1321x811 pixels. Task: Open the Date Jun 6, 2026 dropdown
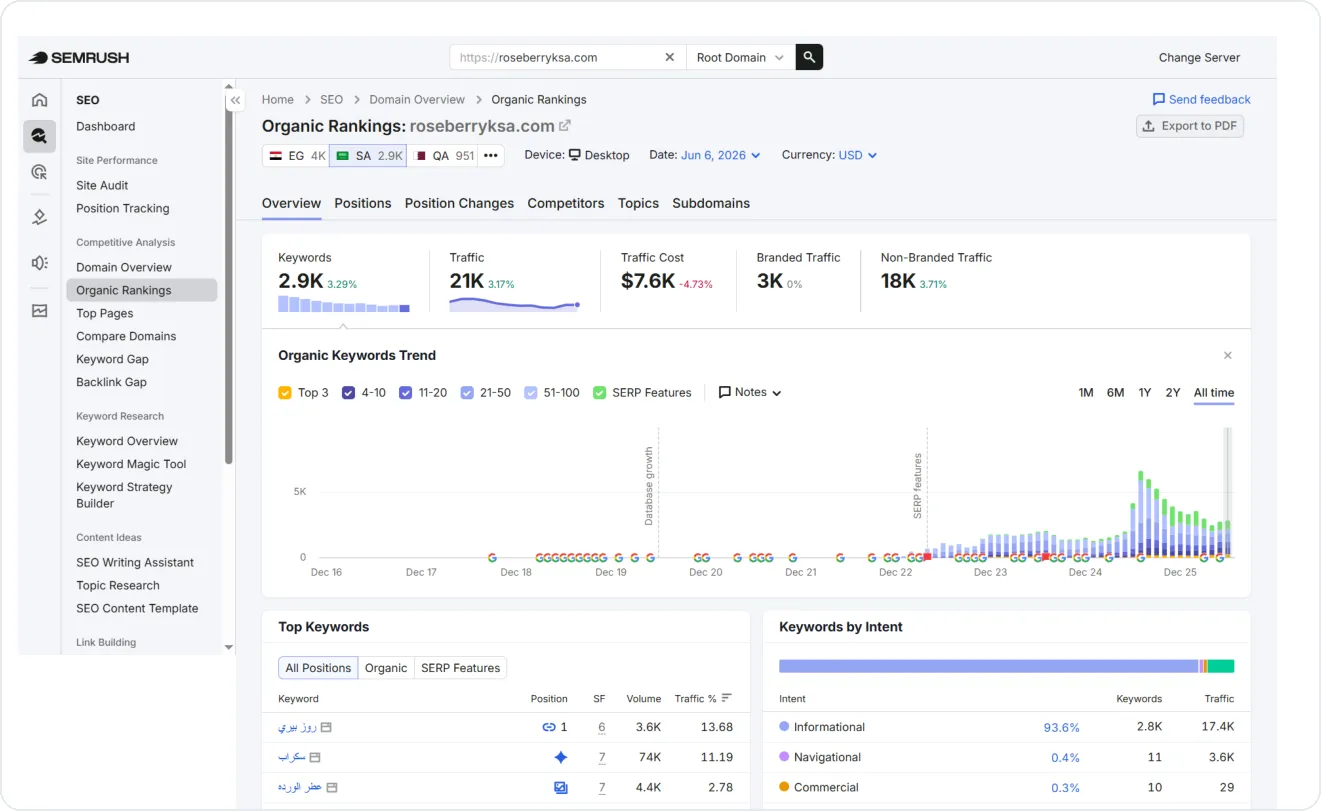(720, 155)
